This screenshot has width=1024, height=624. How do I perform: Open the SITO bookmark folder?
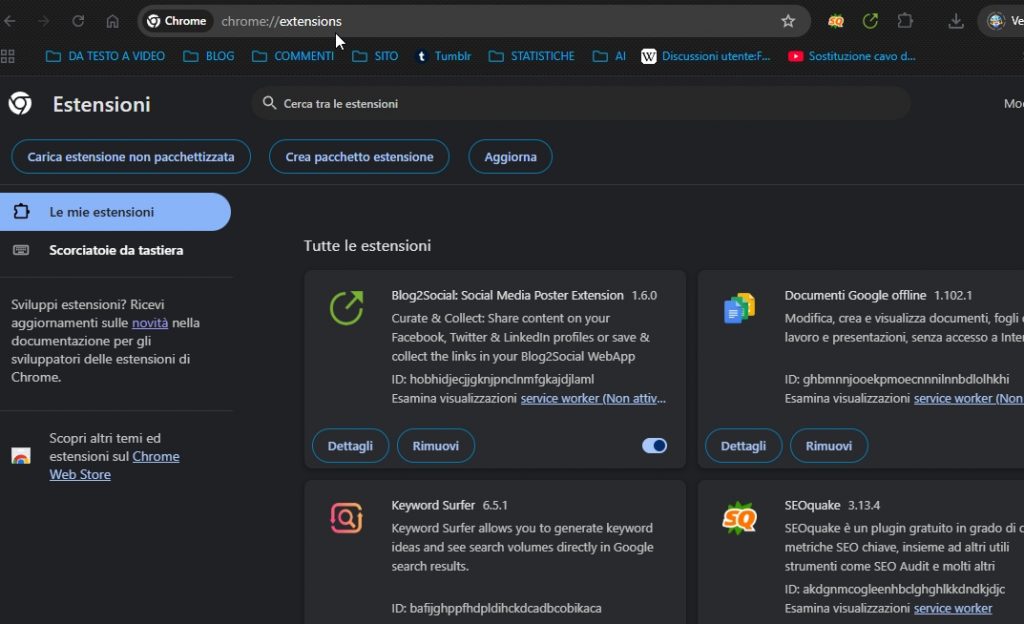375,56
